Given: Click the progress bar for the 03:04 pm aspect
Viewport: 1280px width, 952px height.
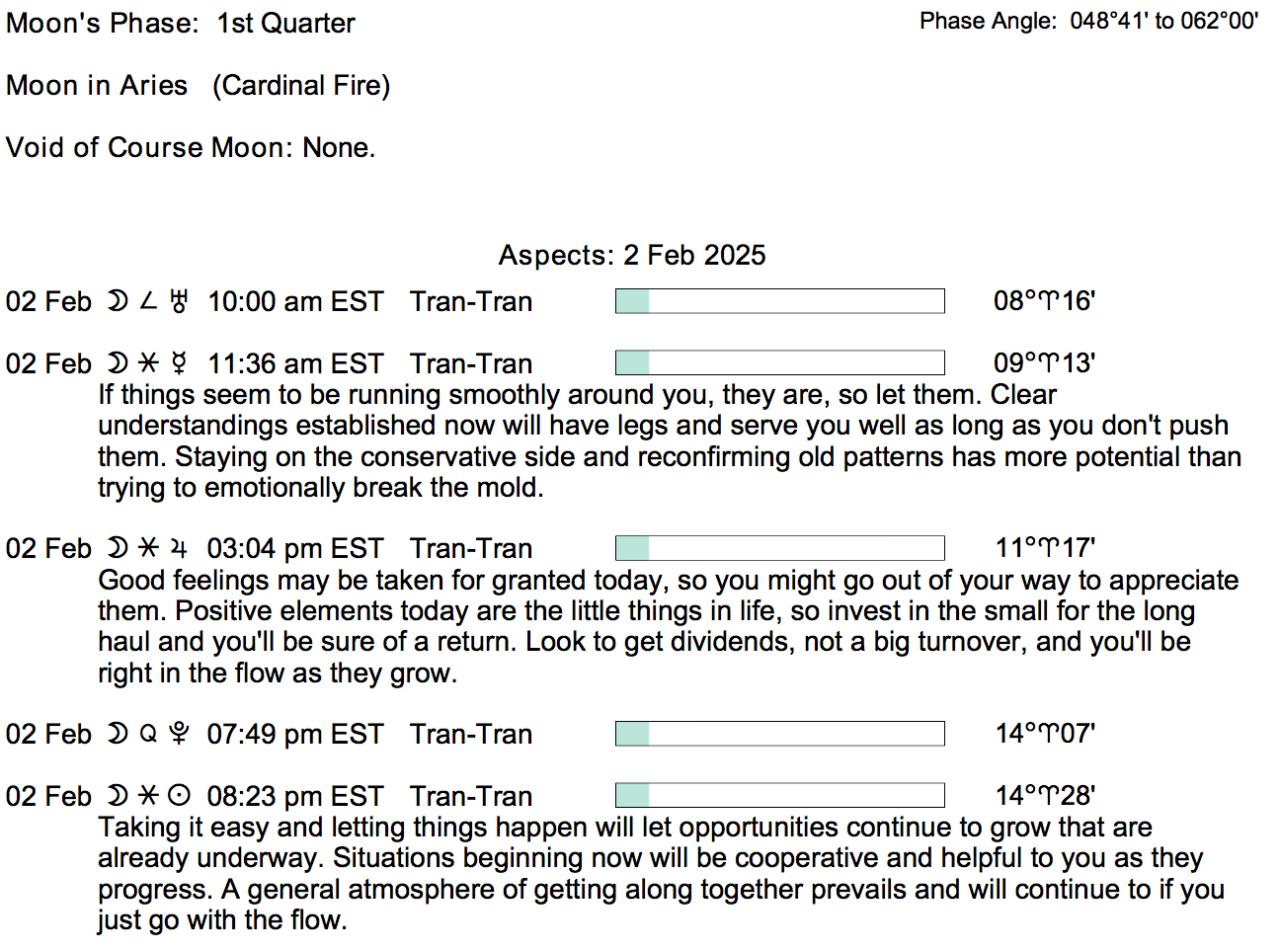Looking at the screenshot, I should point(779,548).
